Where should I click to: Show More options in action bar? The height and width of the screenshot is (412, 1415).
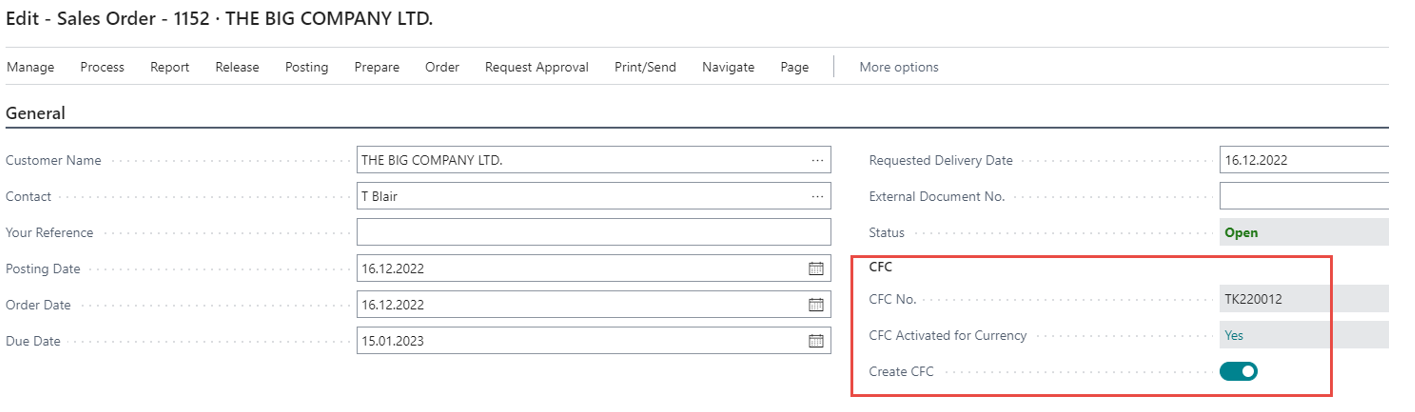[x=899, y=67]
